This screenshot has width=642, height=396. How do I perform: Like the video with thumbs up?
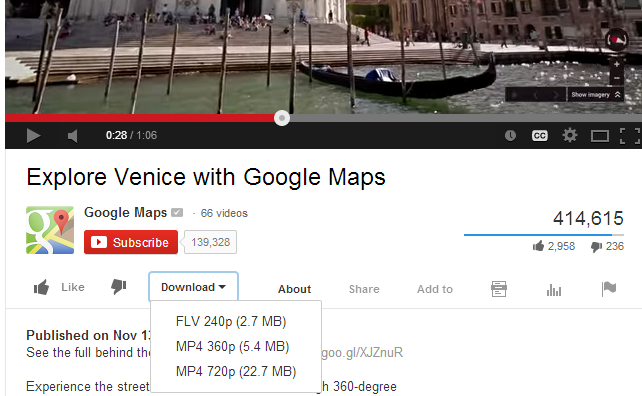41,287
